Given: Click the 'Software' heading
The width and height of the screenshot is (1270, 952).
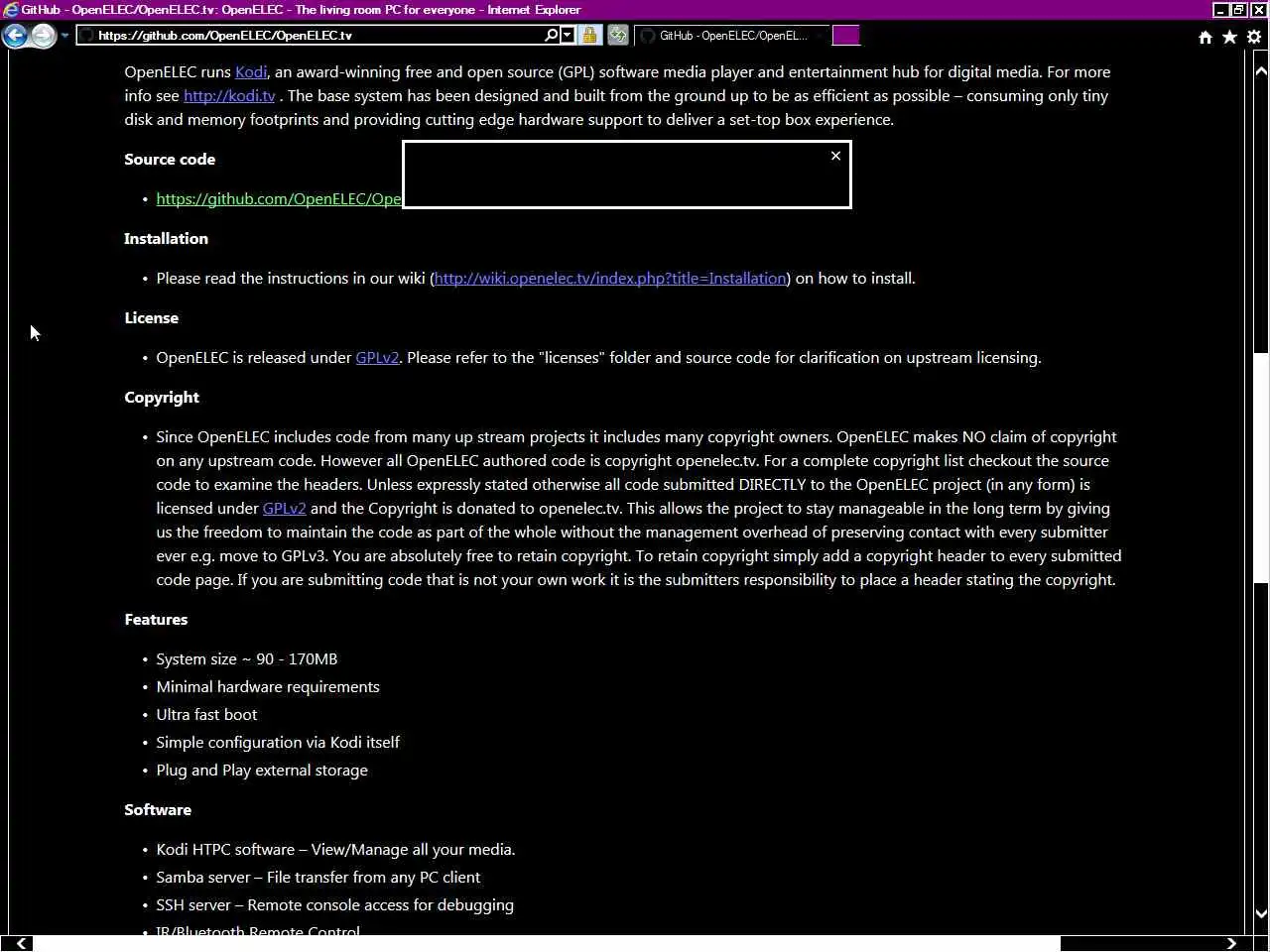Looking at the screenshot, I should [158, 810].
